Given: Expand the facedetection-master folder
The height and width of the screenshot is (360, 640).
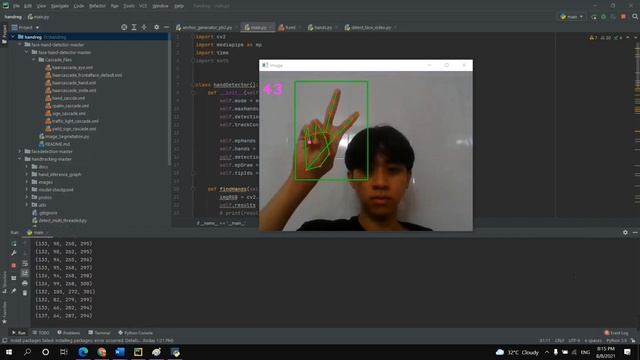Looking at the screenshot, I should (x=20, y=151).
